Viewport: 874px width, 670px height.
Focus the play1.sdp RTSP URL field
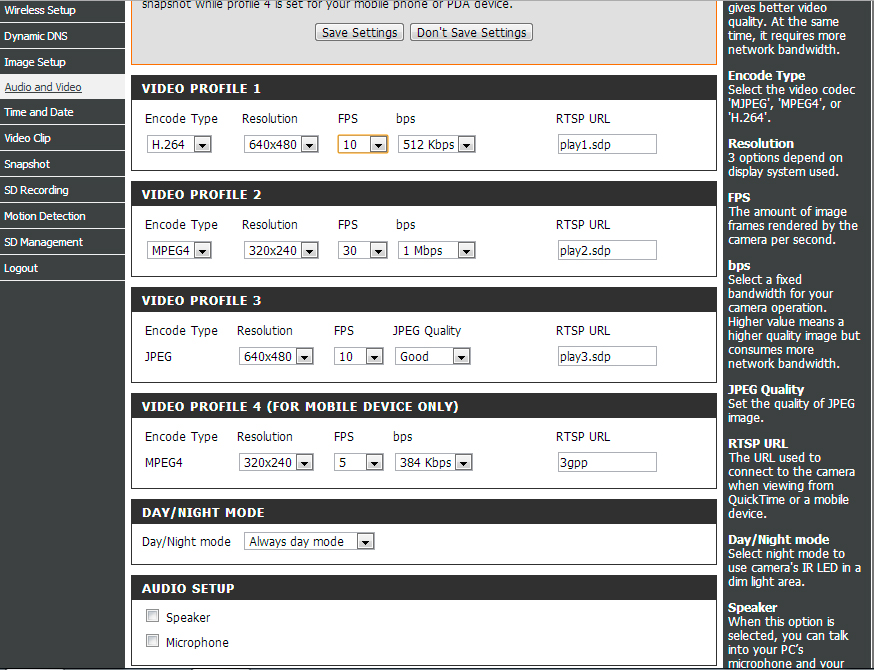pyautogui.click(x=607, y=144)
